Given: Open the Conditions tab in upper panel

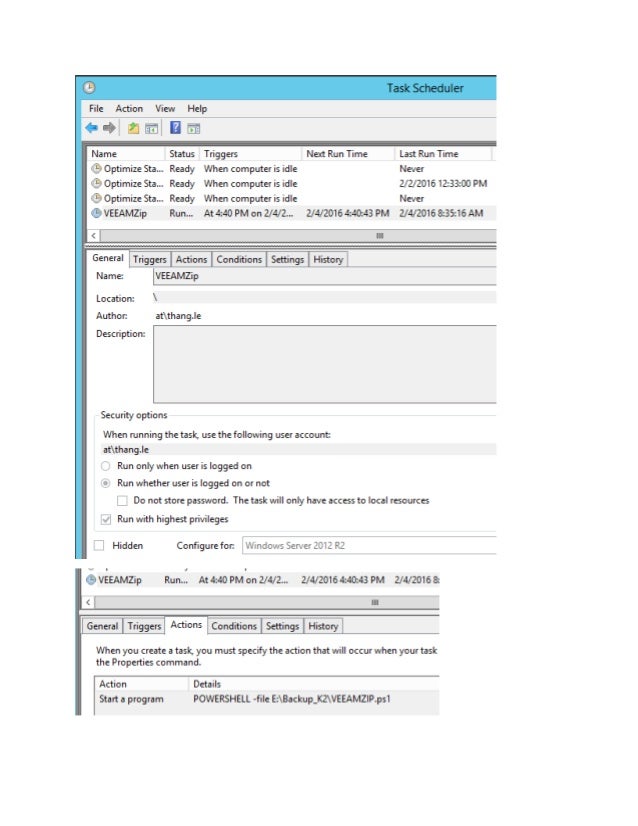Looking at the screenshot, I should [x=239, y=259].
